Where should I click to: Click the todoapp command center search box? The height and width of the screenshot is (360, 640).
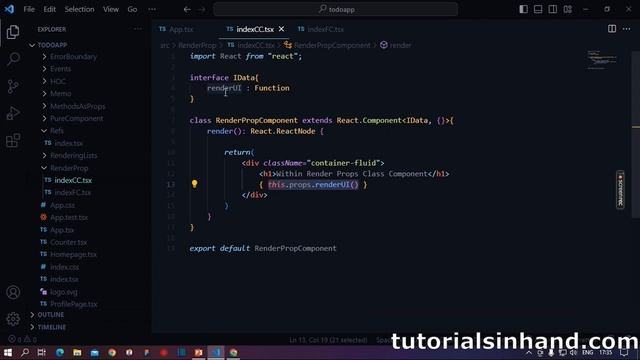(x=336, y=9)
